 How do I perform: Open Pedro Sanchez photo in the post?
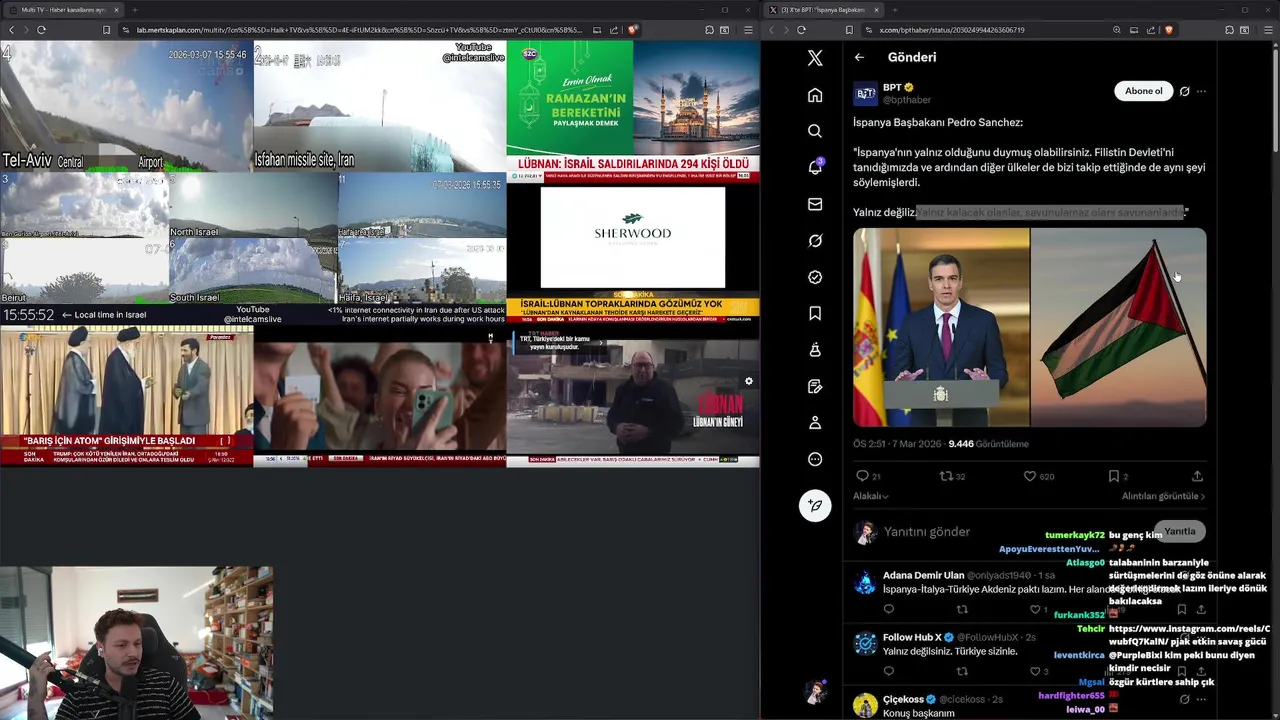point(941,327)
